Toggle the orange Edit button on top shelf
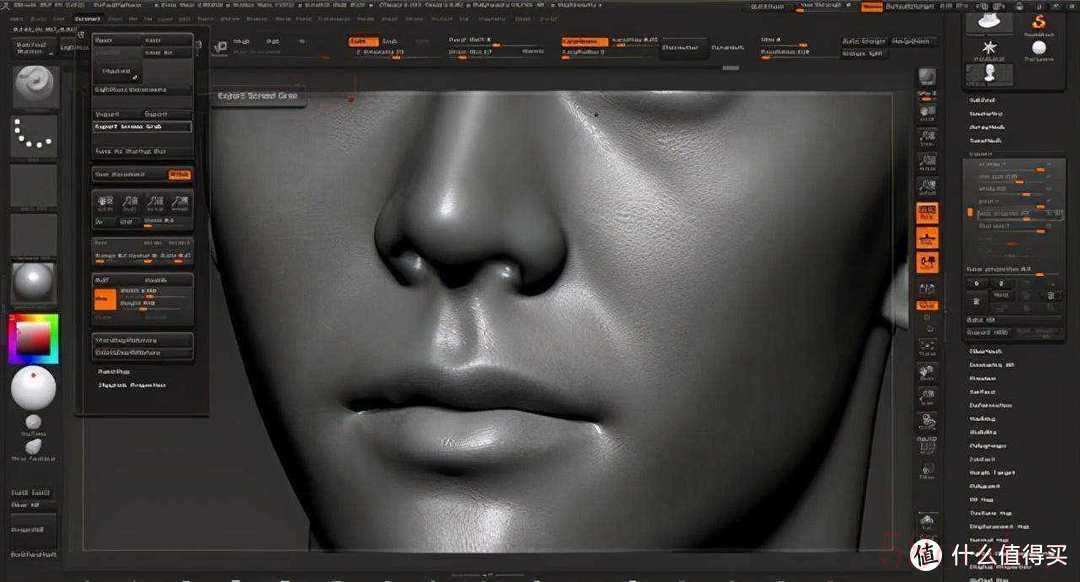1080x582 pixels. 363,41
